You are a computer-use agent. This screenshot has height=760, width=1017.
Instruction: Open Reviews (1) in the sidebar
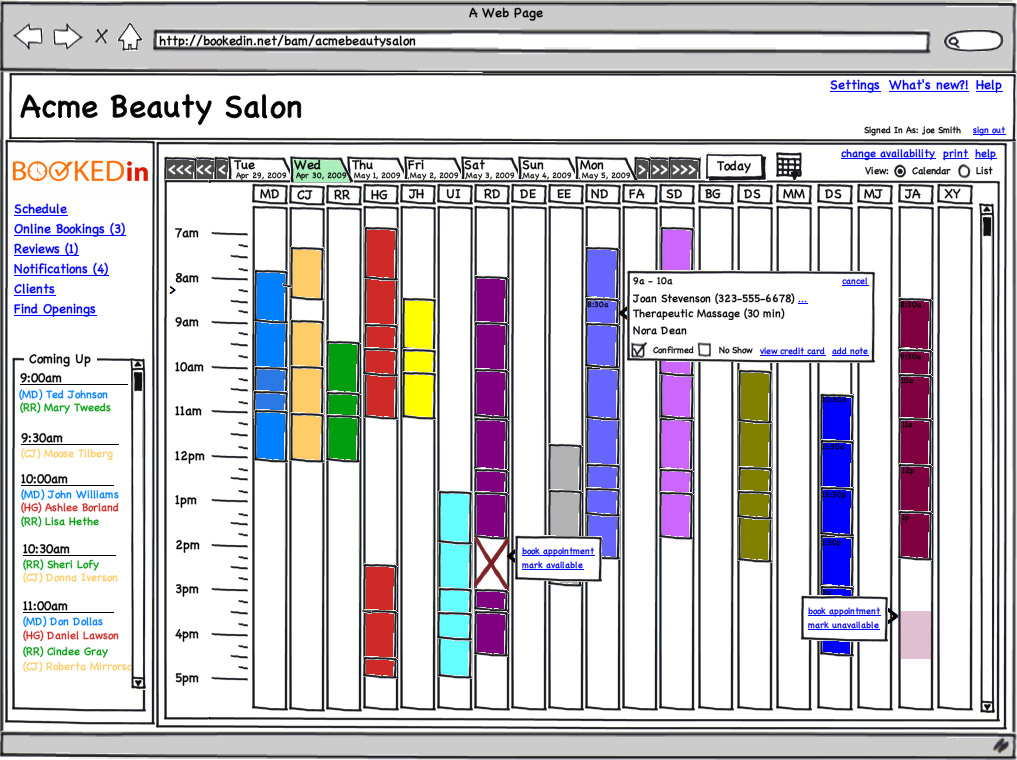tap(46, 249)
